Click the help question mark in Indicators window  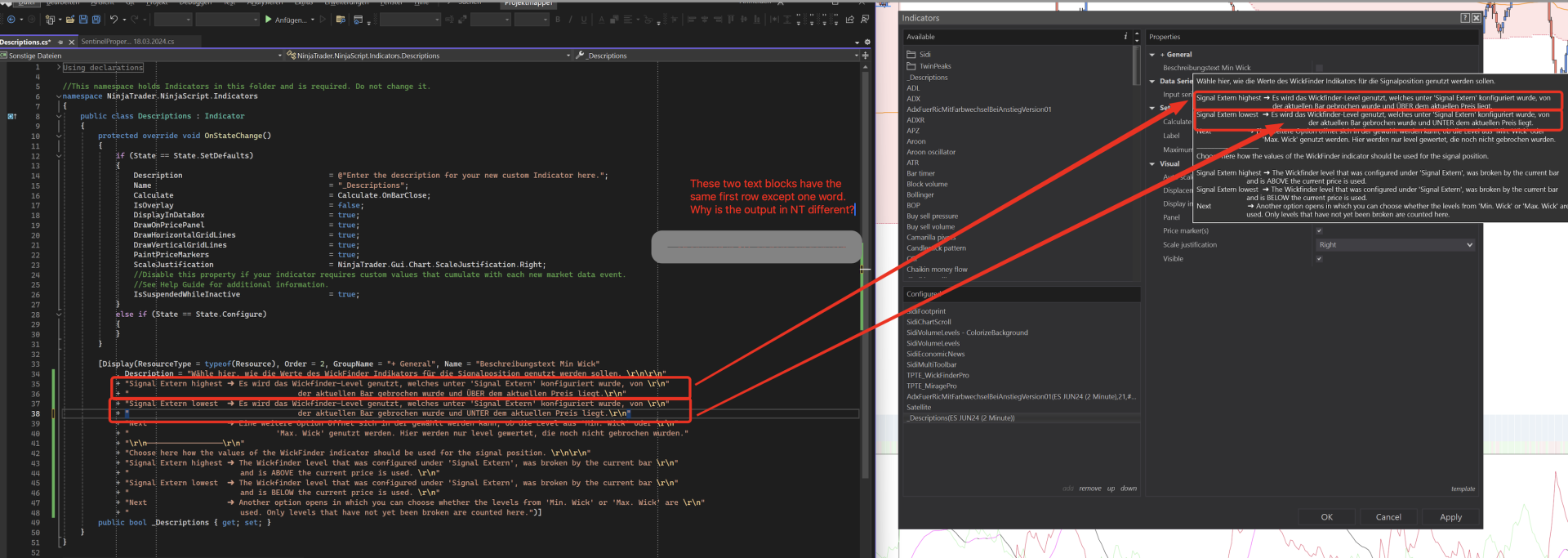pyautogui.click(x=1465, y=17)
